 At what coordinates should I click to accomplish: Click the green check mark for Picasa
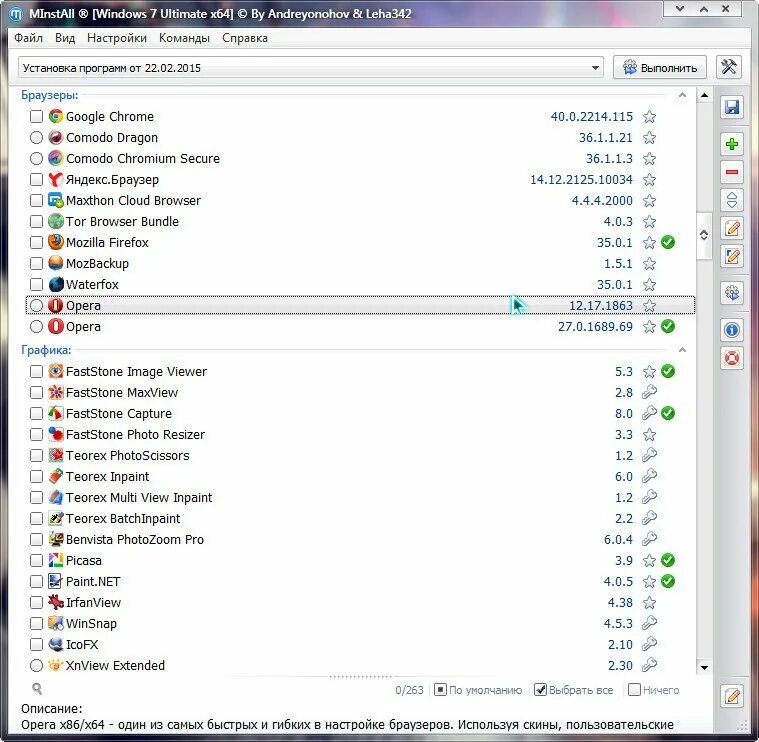(x=668, y=560)
